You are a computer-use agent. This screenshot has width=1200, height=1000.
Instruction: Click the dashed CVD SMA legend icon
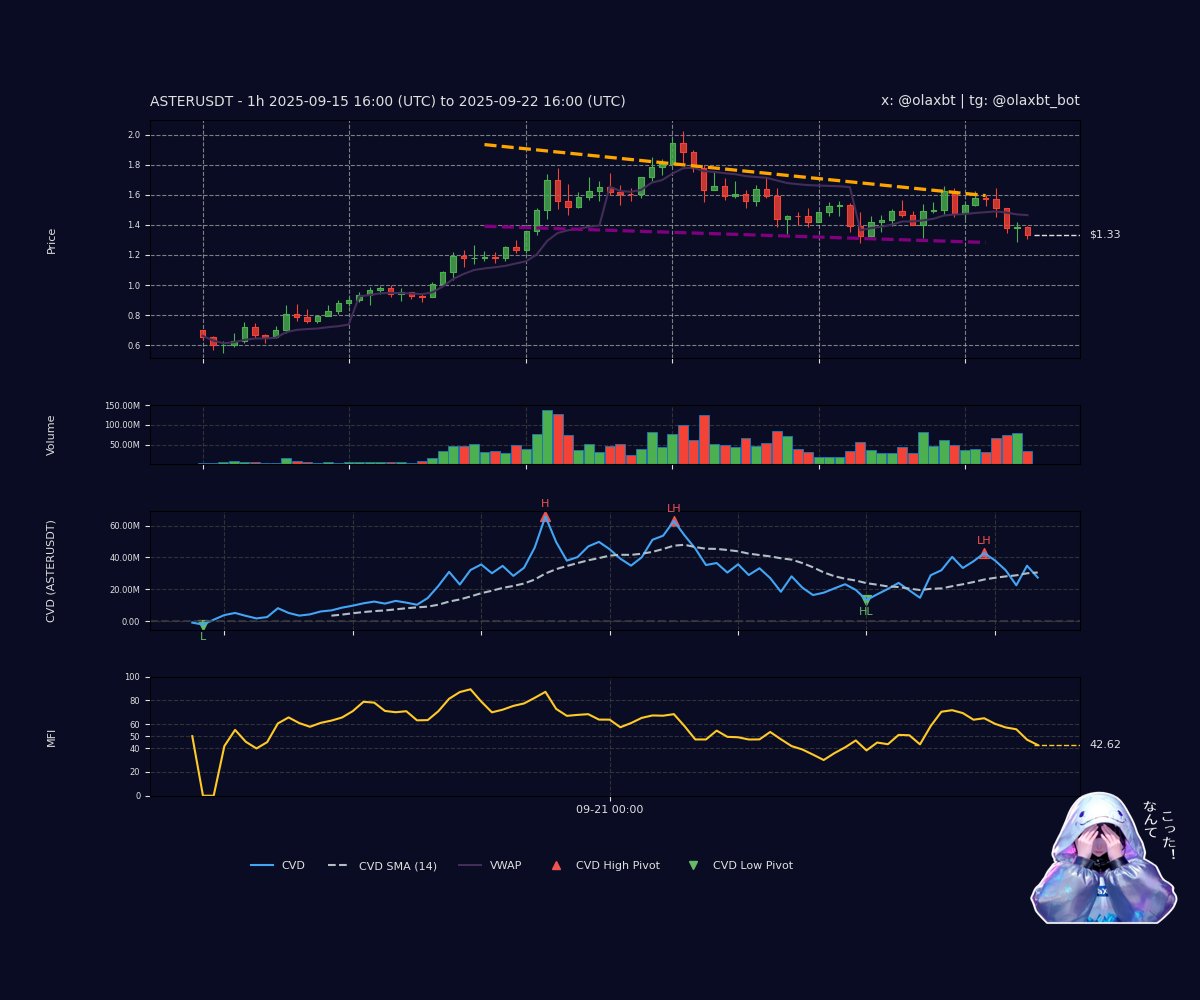pyautogui.click(x=340, y=865)
